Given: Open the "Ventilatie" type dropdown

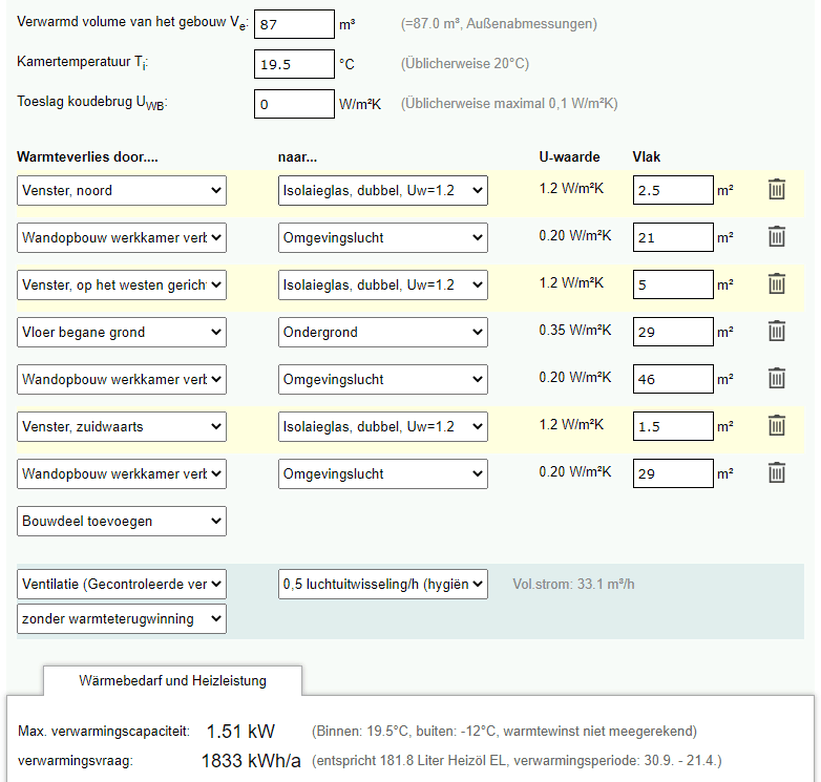Looking at the screenshot, I should (121, 584).
